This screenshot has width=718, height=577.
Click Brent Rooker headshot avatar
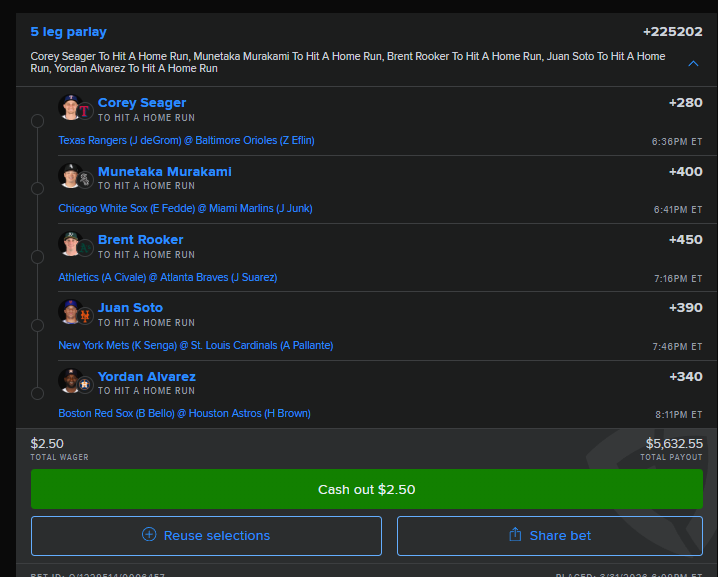pyautogui.click(x=70, y=244)
